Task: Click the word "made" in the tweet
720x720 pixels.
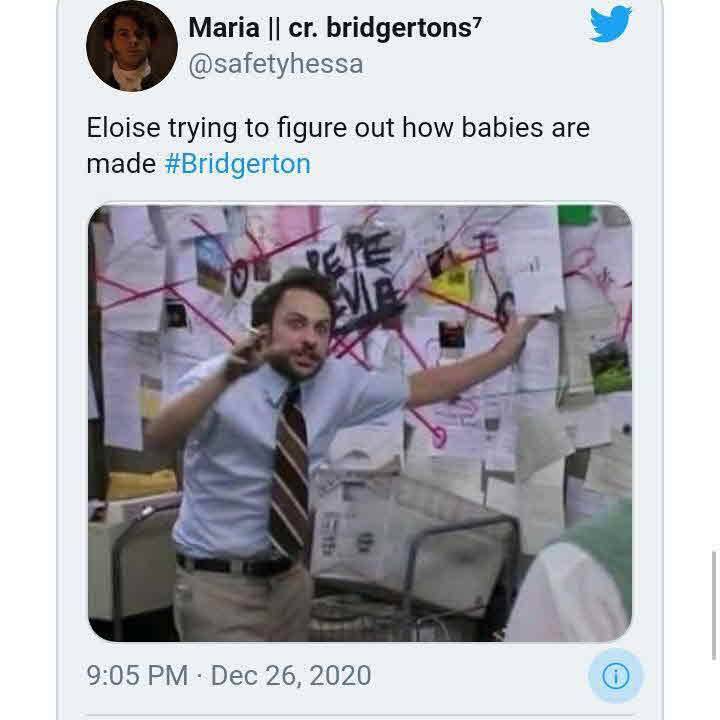Action: tap(121, 164)
